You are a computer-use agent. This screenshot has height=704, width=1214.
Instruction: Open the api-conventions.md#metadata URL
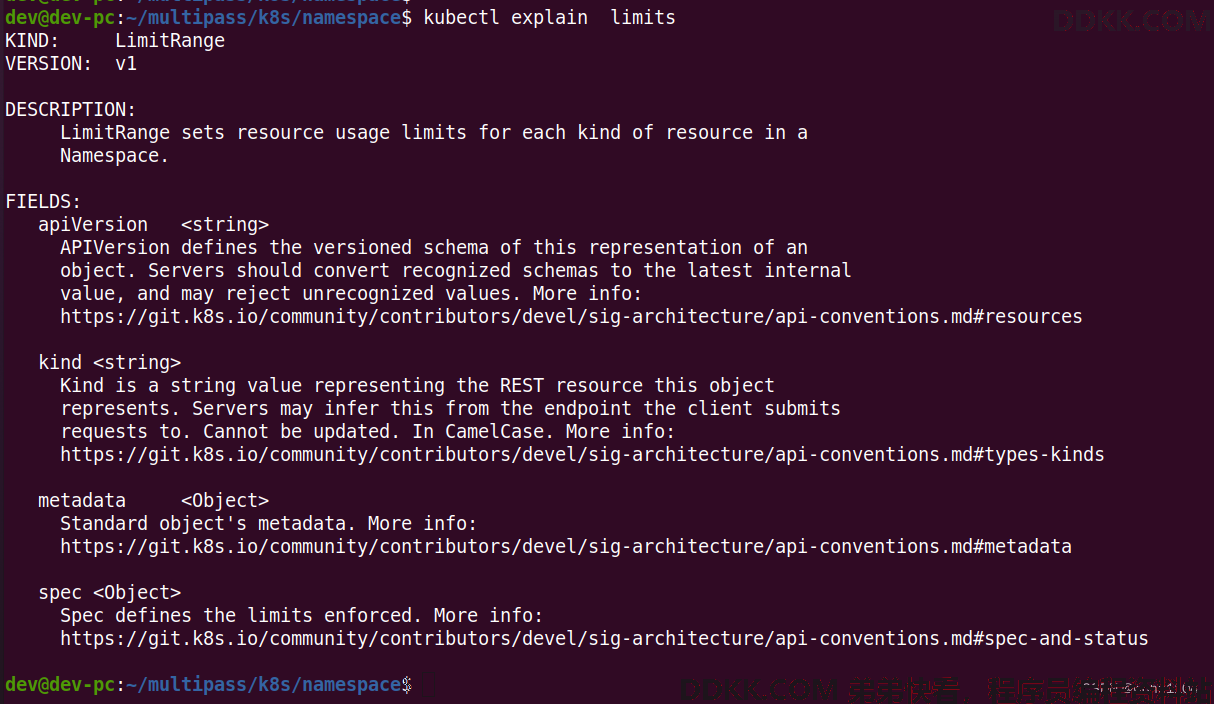[566, 547]
